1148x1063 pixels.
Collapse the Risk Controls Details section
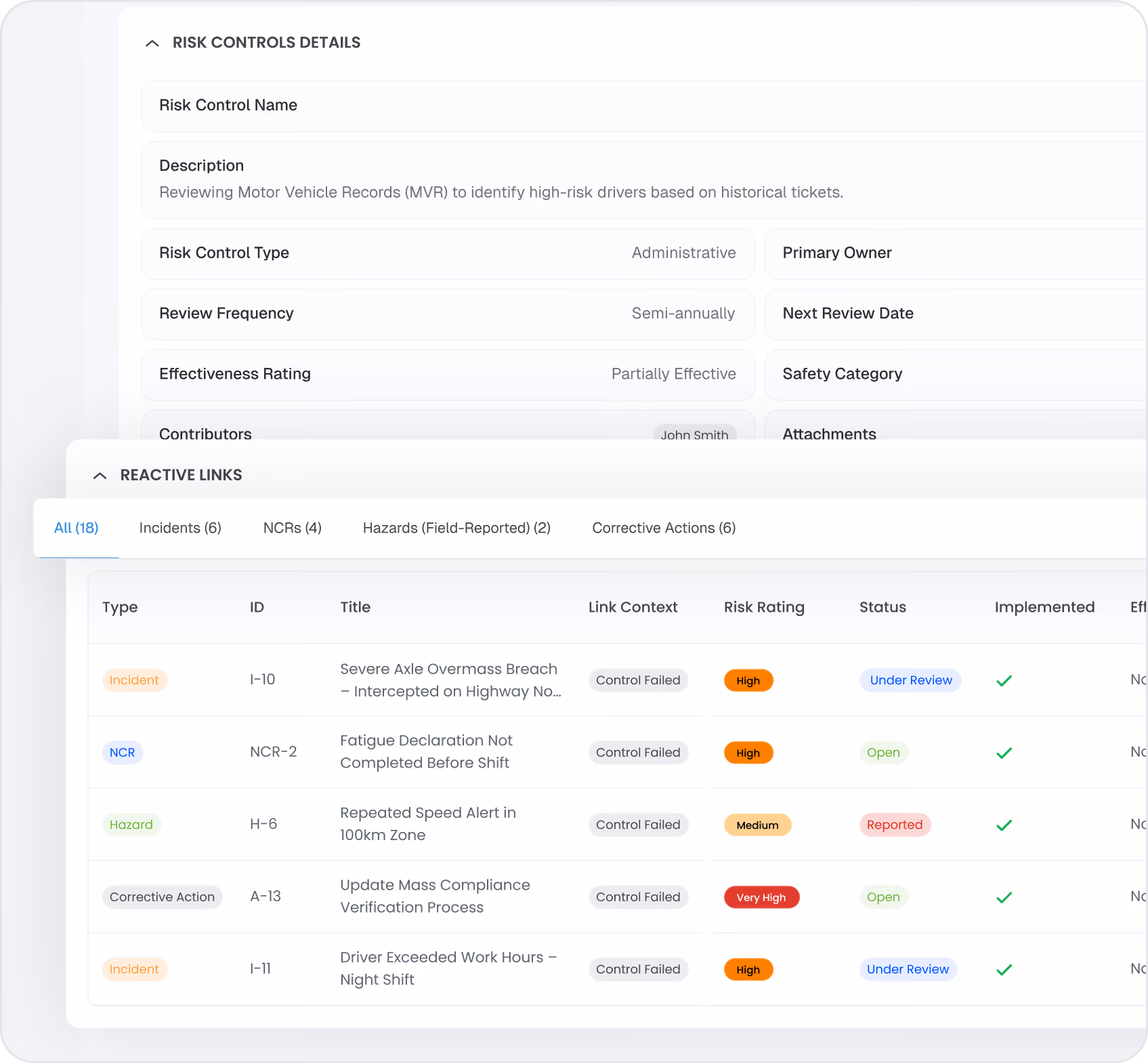152,43
